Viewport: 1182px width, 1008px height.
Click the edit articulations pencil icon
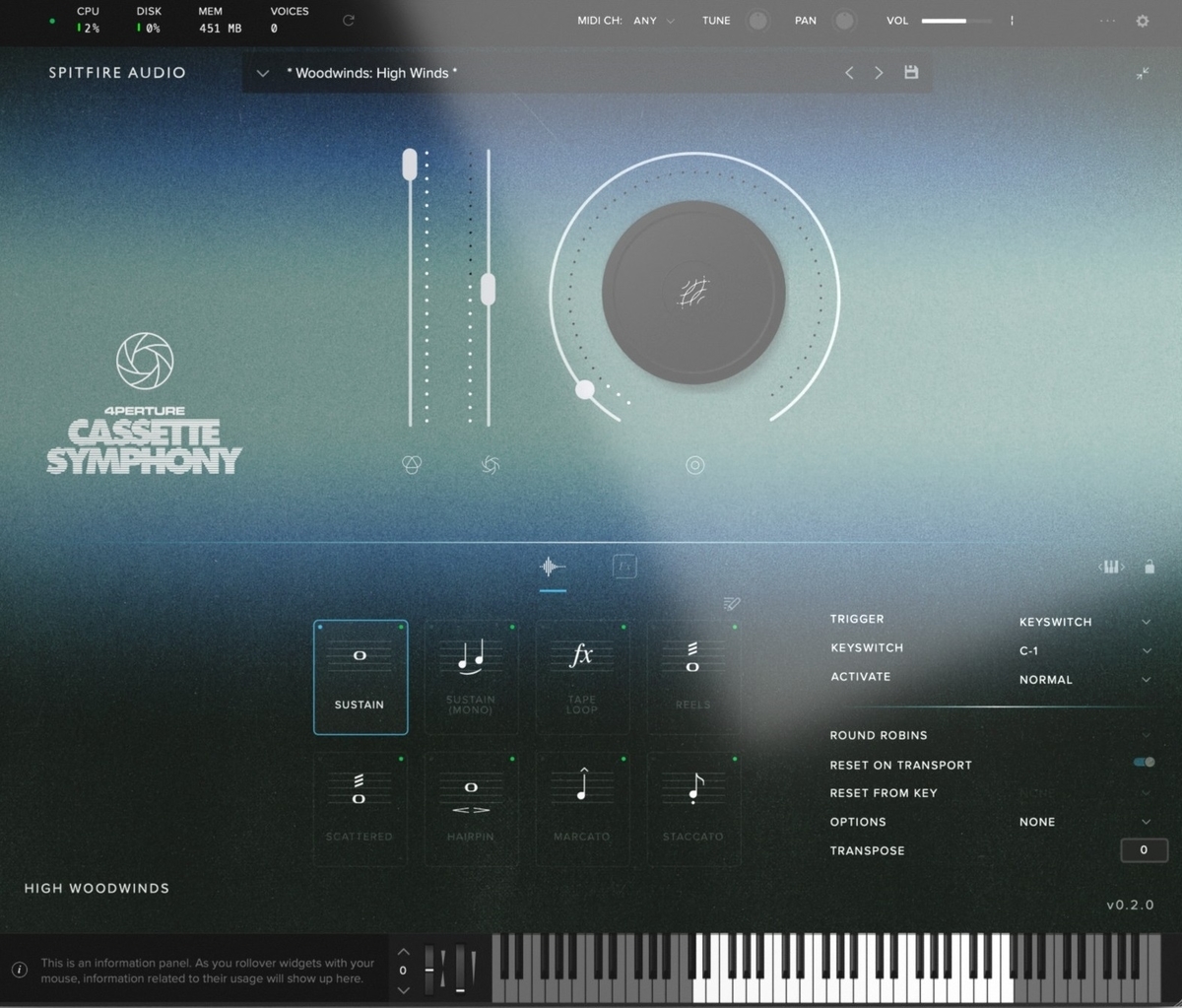pyautogui.click(x=731, y=603)
